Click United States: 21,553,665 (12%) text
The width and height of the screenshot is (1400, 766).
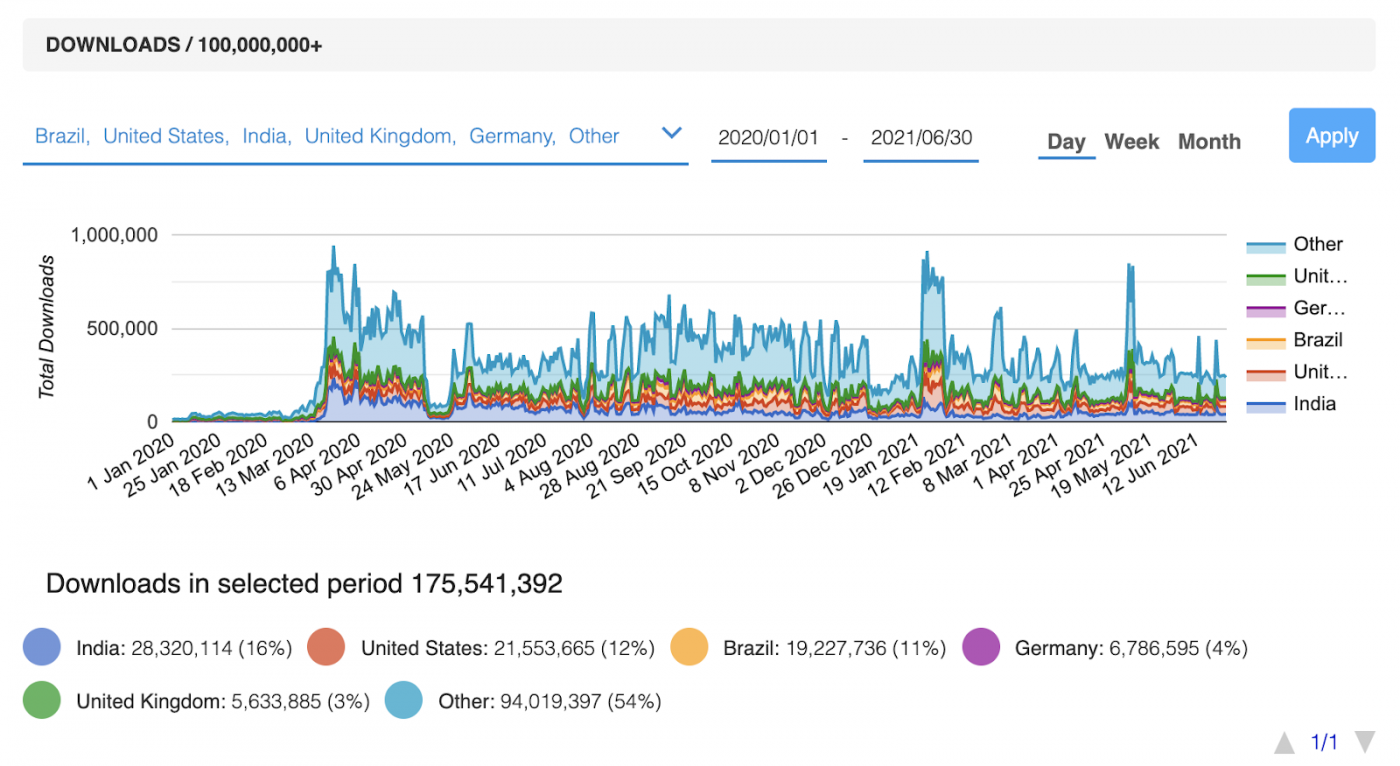(508, 648)
